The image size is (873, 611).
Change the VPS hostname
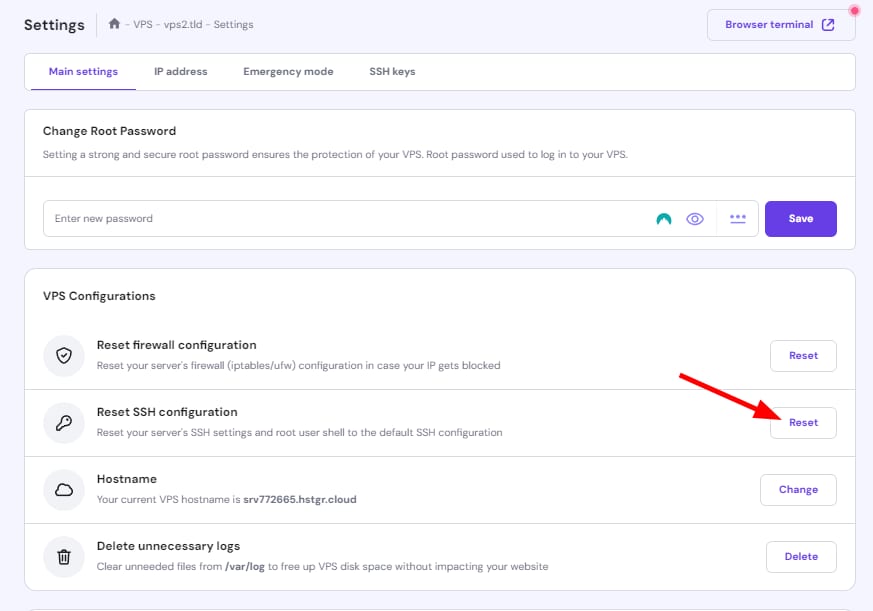click(x=798, y=490)
